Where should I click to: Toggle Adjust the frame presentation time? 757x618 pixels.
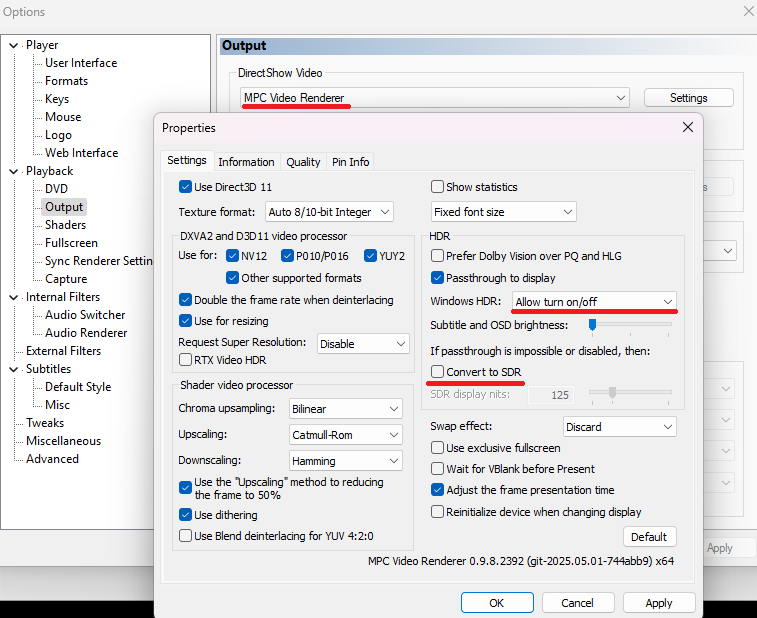pos(437,490)
